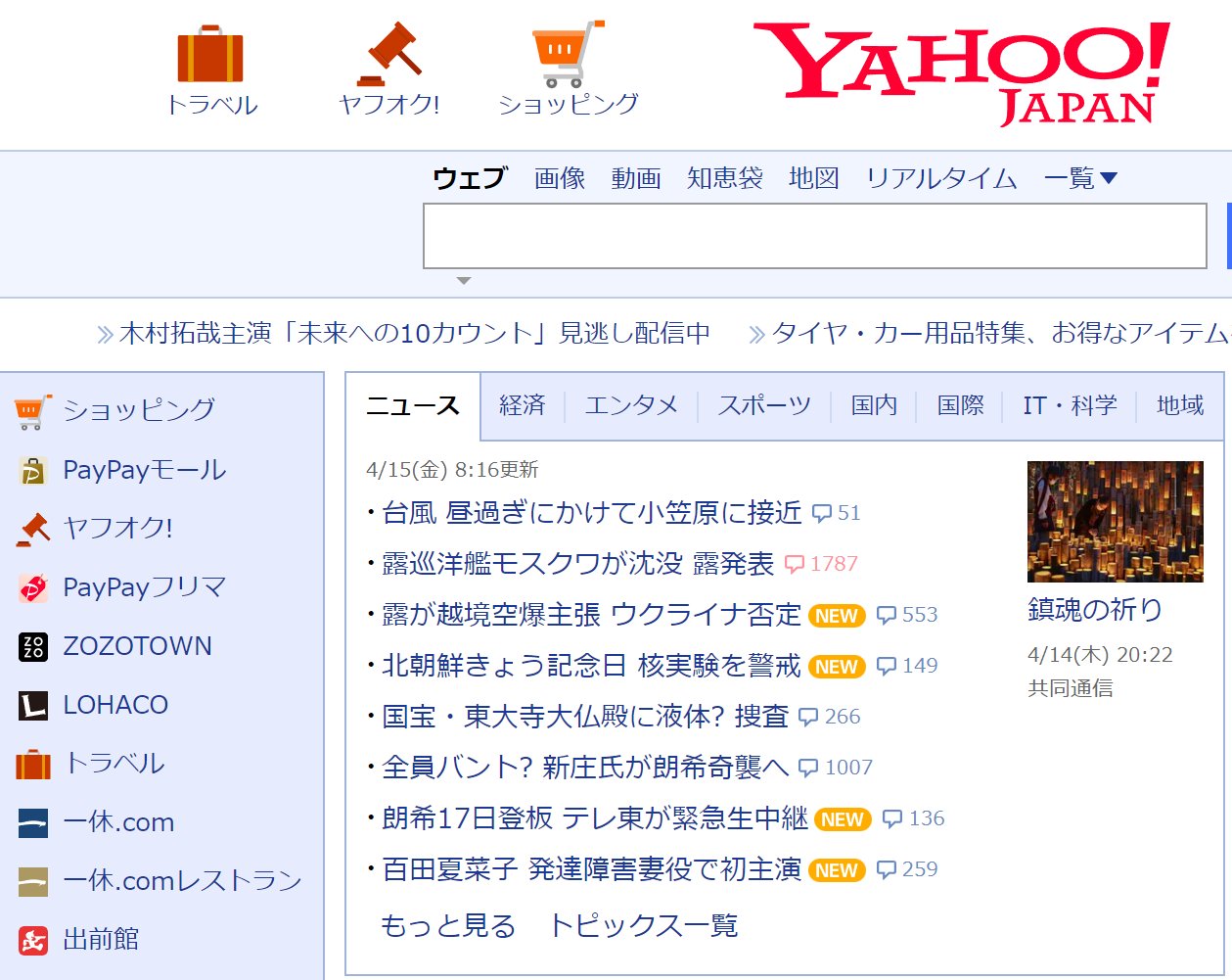The width and height of the screenshot is (1232, 980).
Task: Click the Yahoo! JAPAN logo
Action: pyautogui.click(x=962, y=73)
